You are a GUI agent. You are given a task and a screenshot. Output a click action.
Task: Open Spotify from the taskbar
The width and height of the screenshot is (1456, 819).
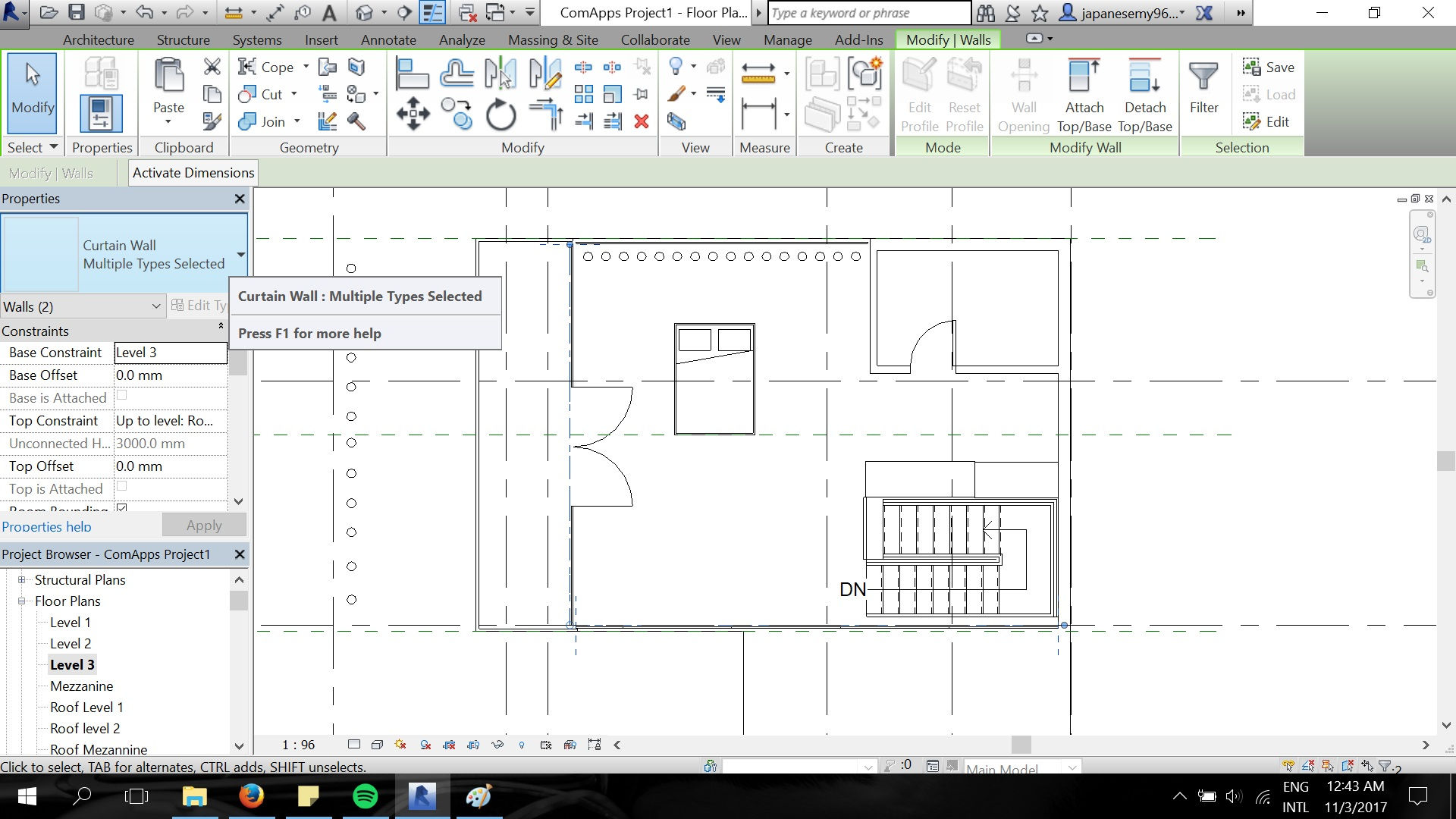click(366, 796)
